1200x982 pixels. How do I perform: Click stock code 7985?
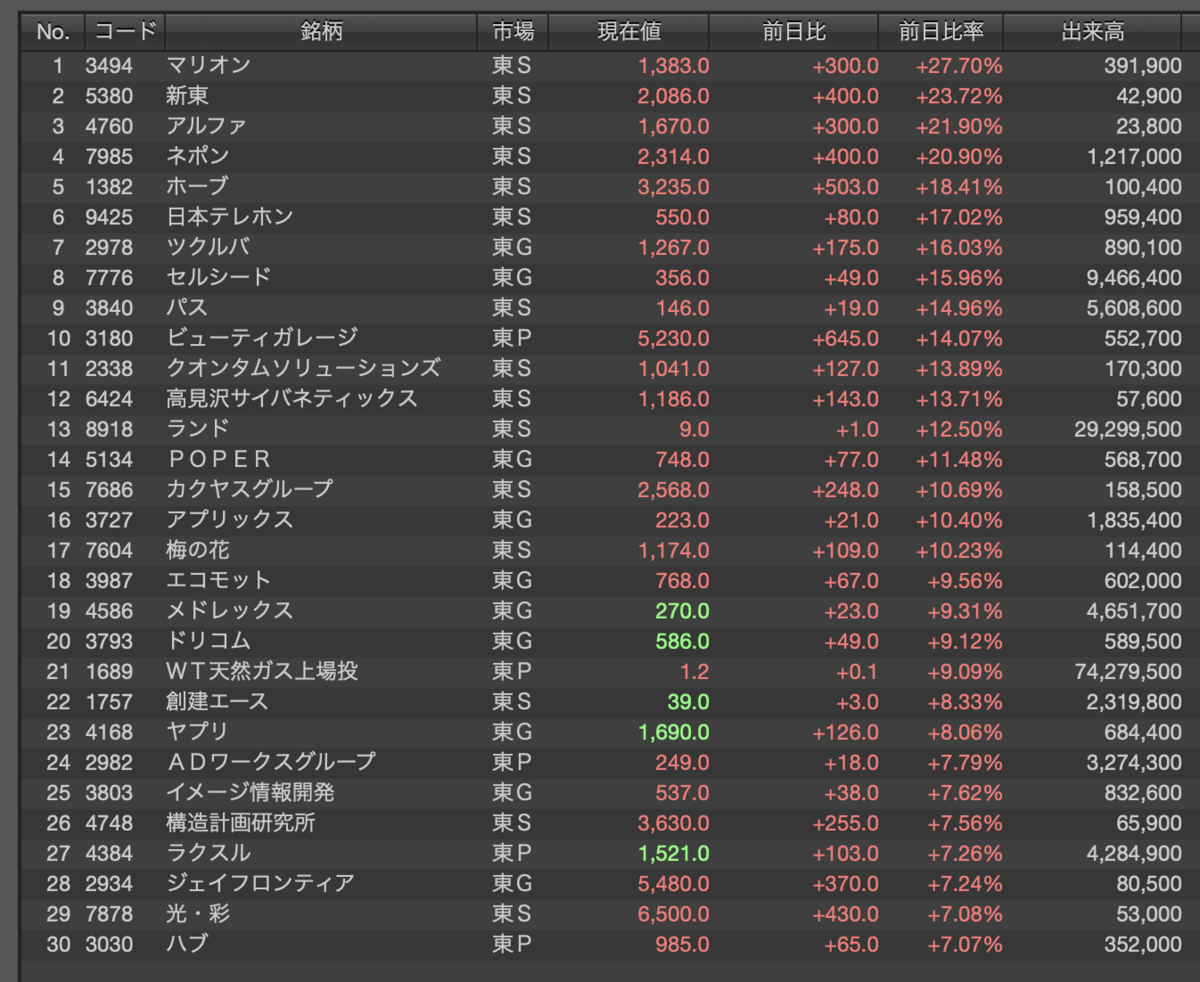pos(109,157)
